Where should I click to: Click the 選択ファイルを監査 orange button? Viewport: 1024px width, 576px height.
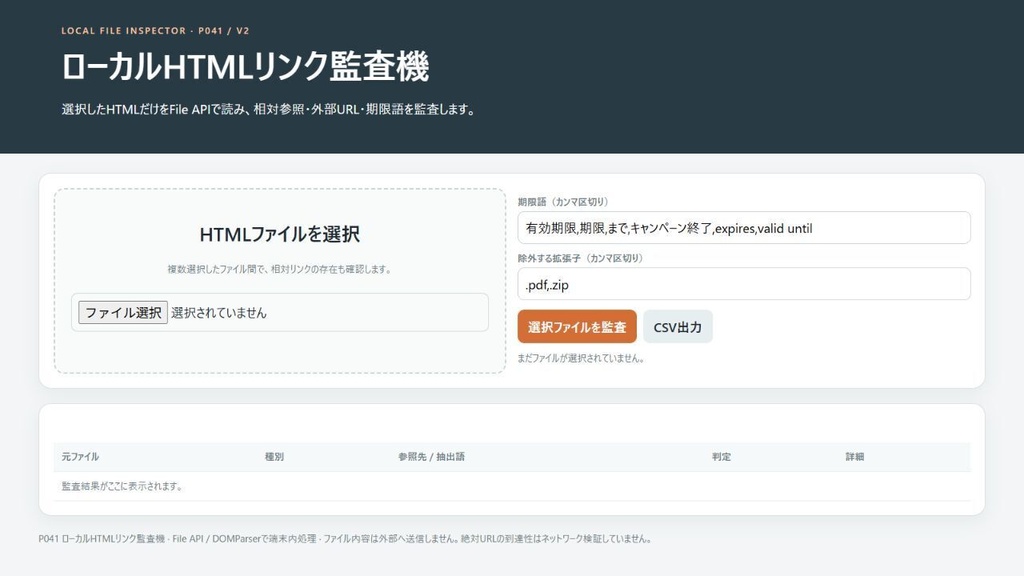point(577,327)
